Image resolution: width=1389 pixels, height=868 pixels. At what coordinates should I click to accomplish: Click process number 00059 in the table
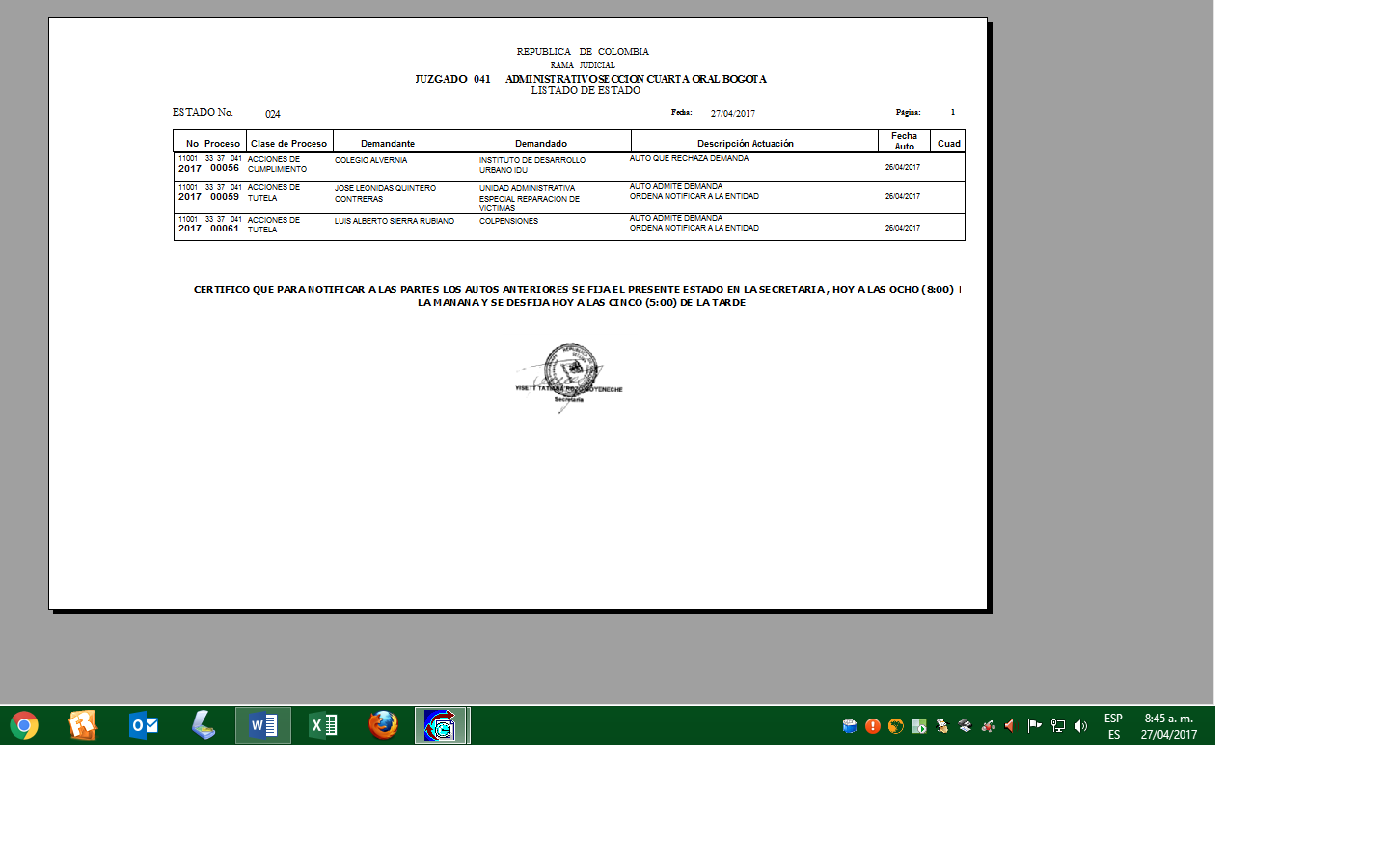pos(225,197)
